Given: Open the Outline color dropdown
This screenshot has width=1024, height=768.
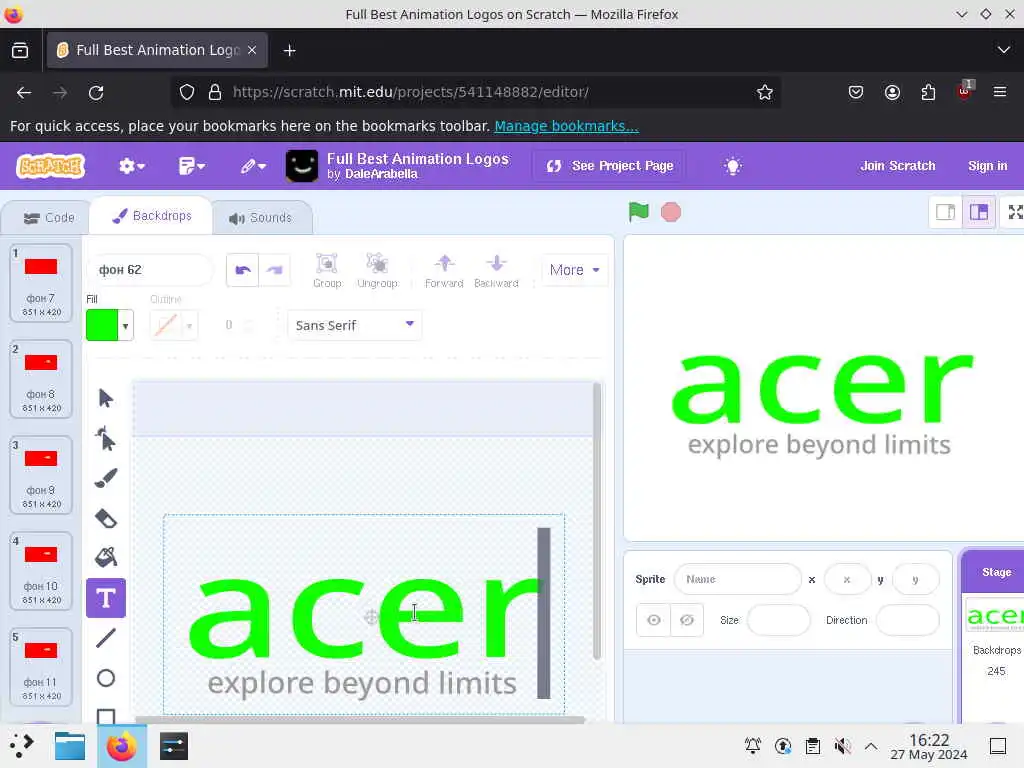Looking at the screenshot, I should (189, 325).
